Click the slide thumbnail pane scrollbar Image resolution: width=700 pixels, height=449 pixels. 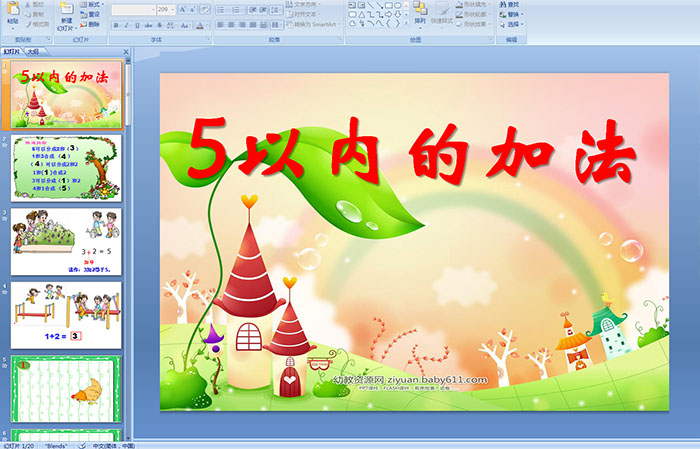pos(128,94)
